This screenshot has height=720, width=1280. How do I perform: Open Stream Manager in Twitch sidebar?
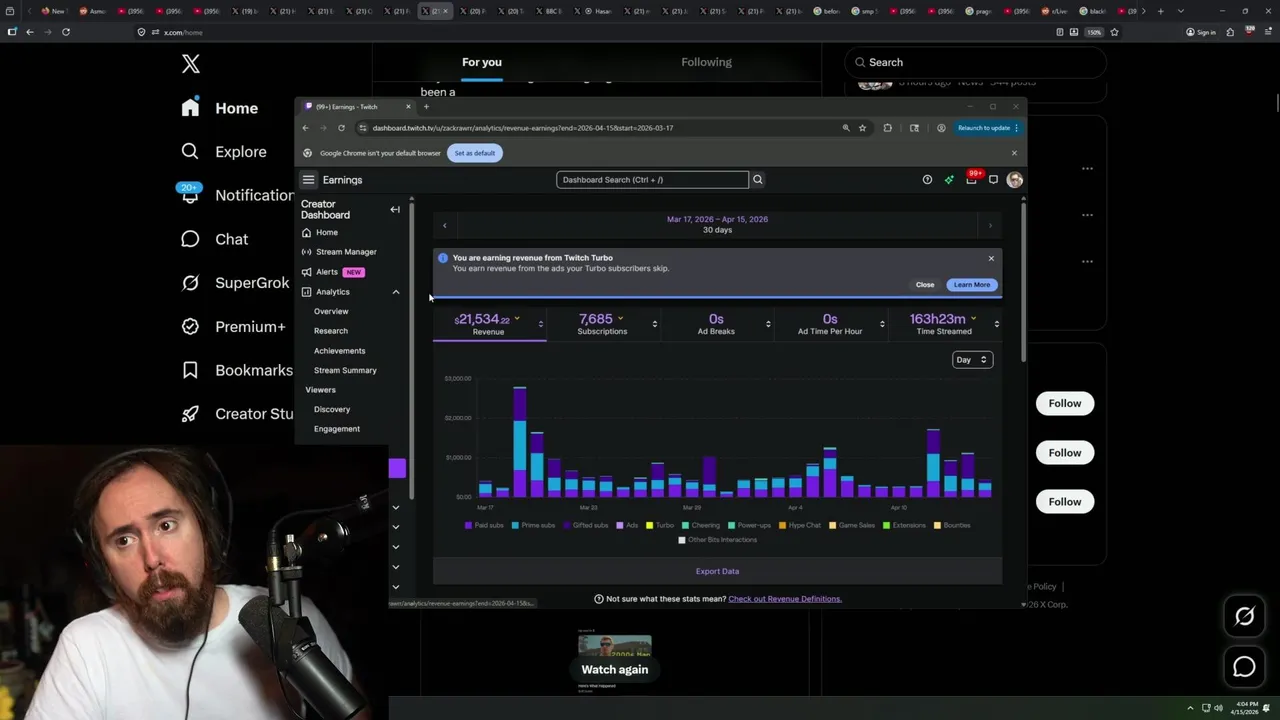coord(339,252)
